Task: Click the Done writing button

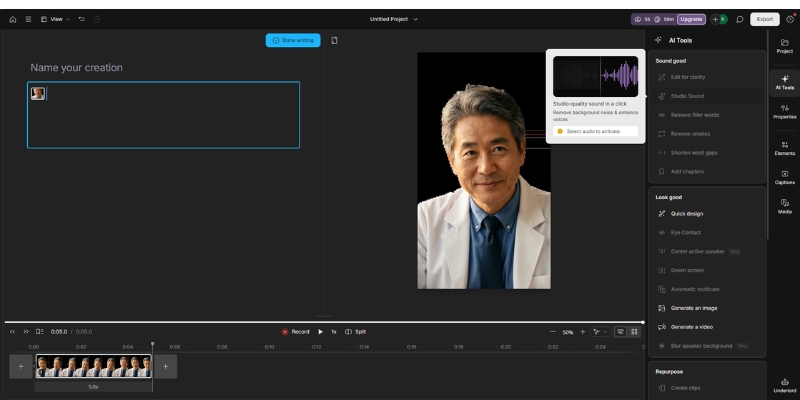Action: pos(293,40)
